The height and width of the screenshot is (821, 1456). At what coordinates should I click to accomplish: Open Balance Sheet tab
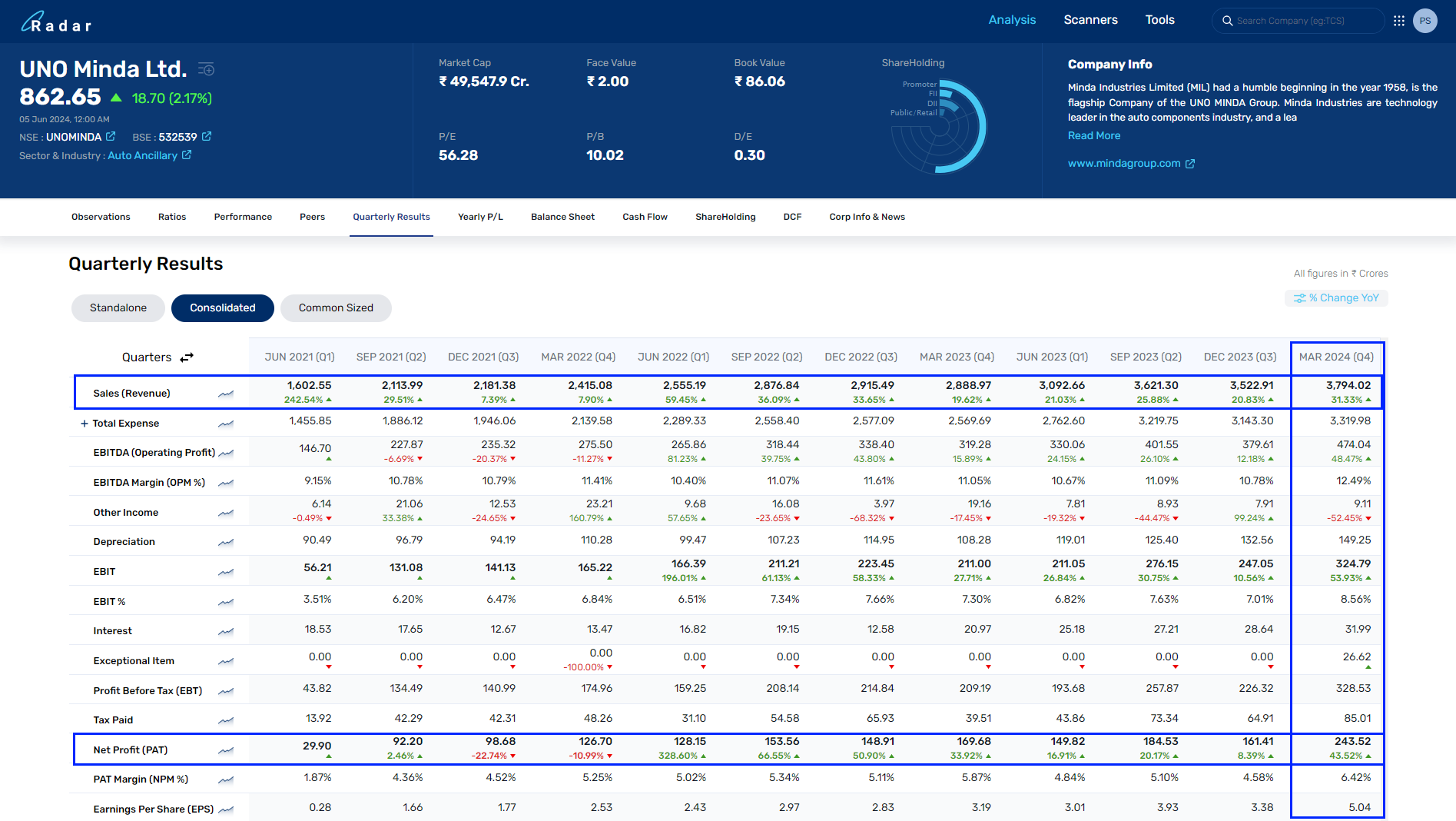562,217
